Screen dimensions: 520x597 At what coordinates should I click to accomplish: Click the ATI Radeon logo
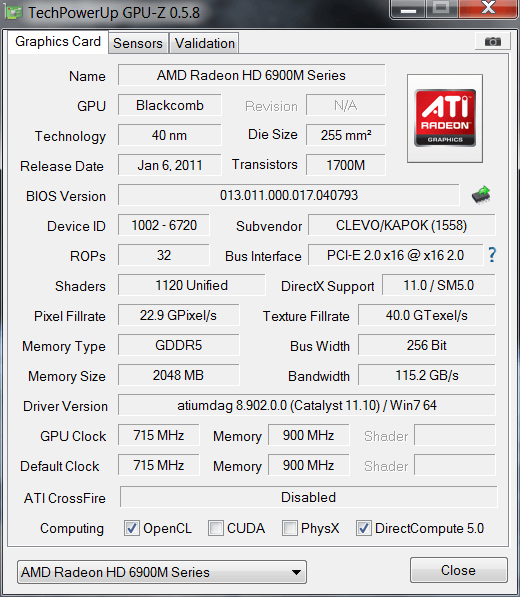[x=445, y=118]
